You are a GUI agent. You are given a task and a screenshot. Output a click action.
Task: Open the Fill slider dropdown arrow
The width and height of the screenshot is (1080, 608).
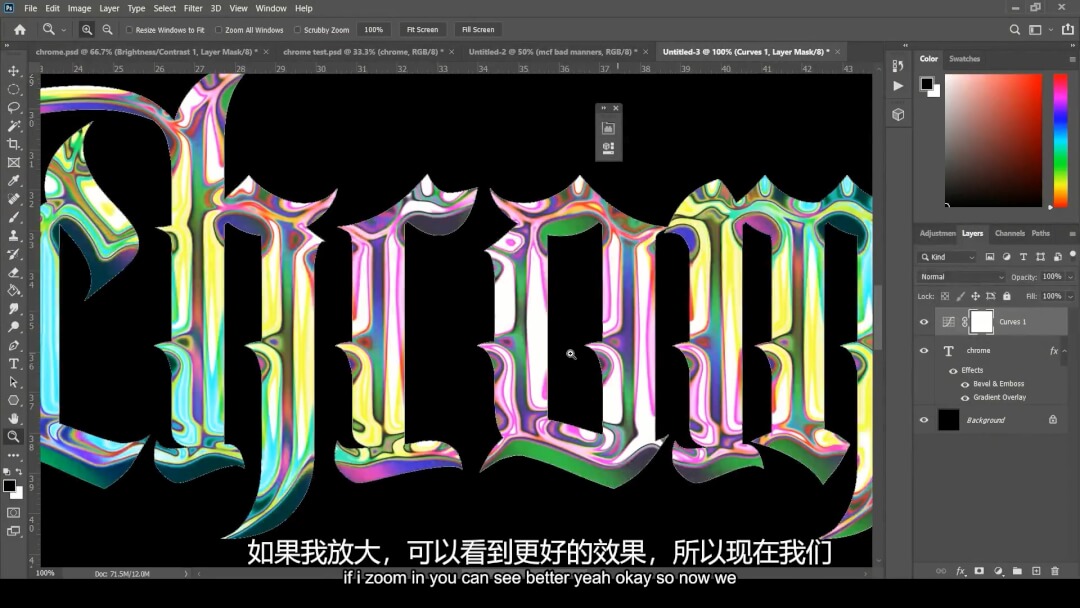(1070, 296)
